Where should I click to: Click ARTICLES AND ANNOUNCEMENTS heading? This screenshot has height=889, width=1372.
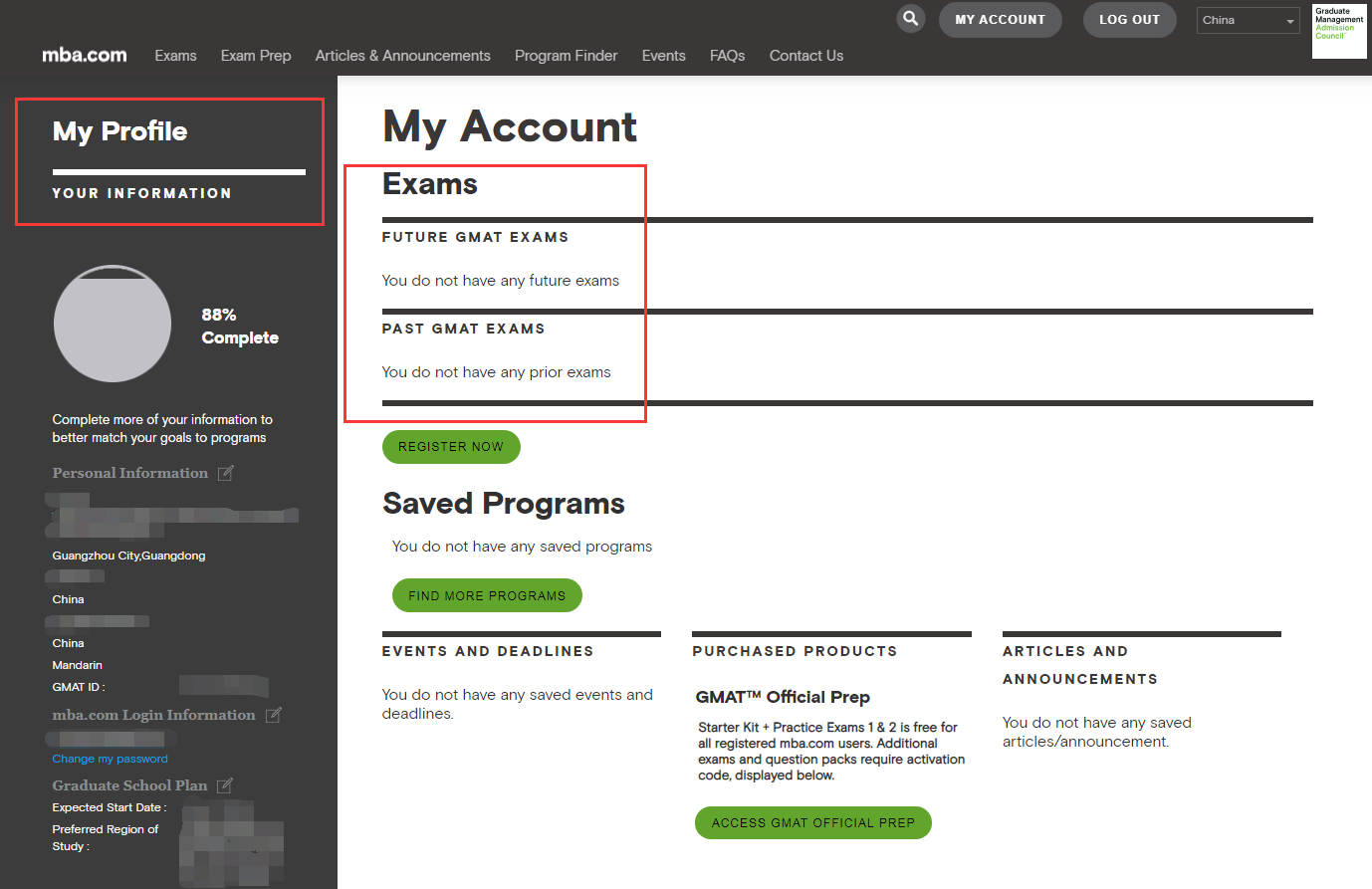(x=1080, y=665)
